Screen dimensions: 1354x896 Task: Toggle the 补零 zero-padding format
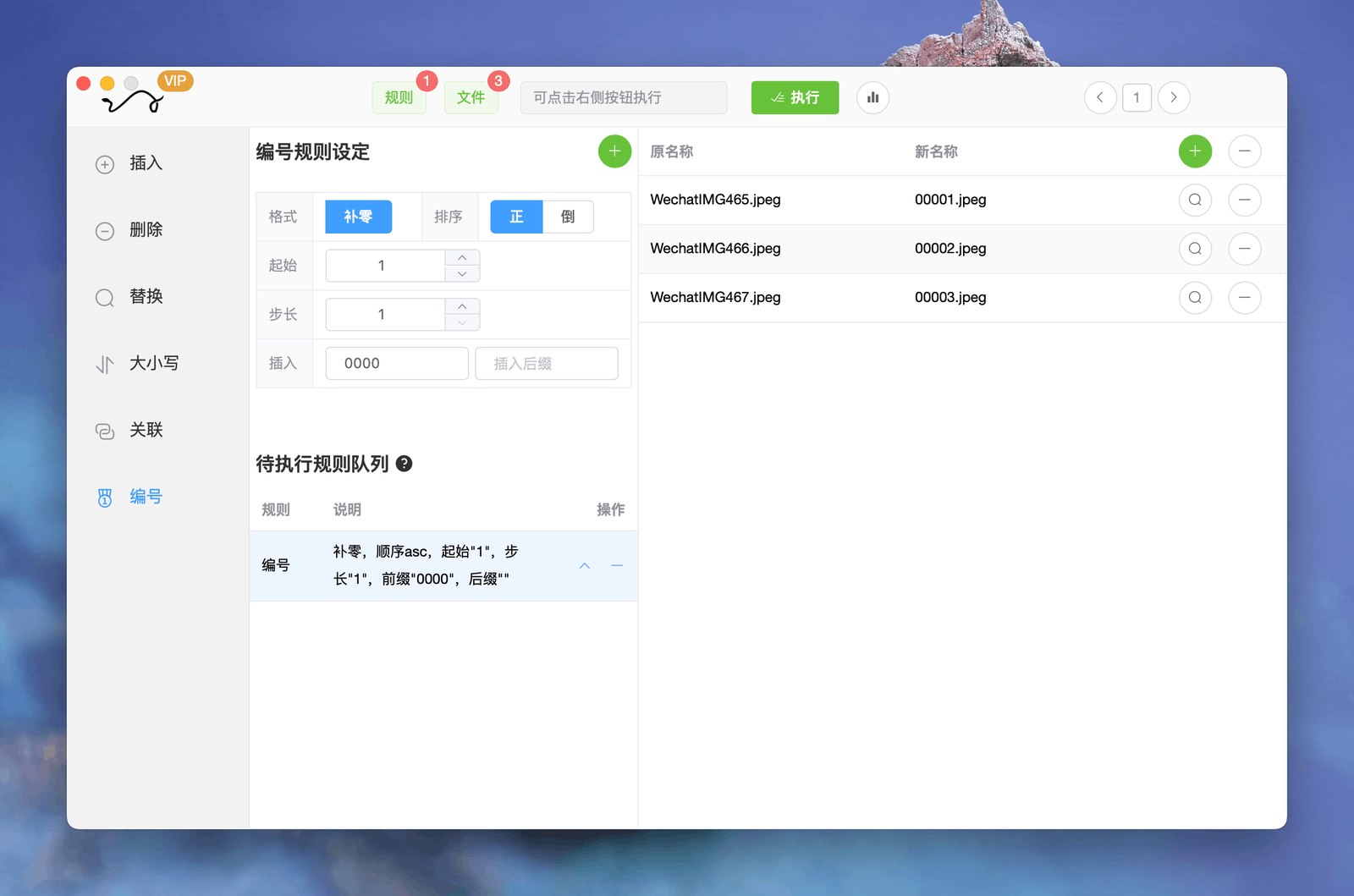pyautogui.click(x=359, y=217)
